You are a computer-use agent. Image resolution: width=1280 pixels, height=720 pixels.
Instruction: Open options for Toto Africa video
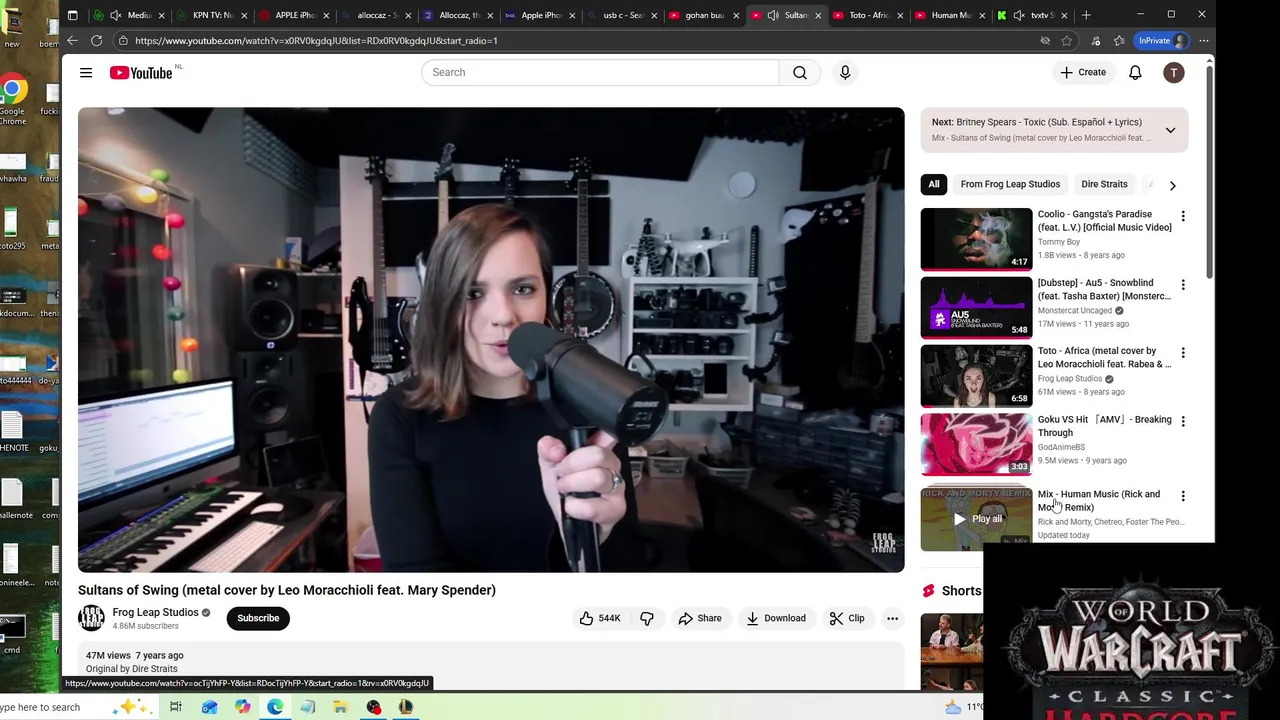1183,353
